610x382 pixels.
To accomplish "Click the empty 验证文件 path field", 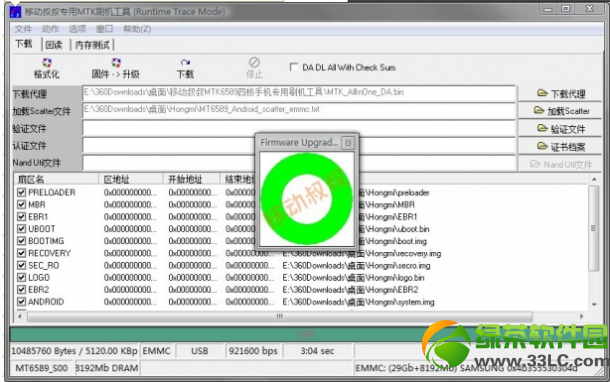I will (299, 128).
